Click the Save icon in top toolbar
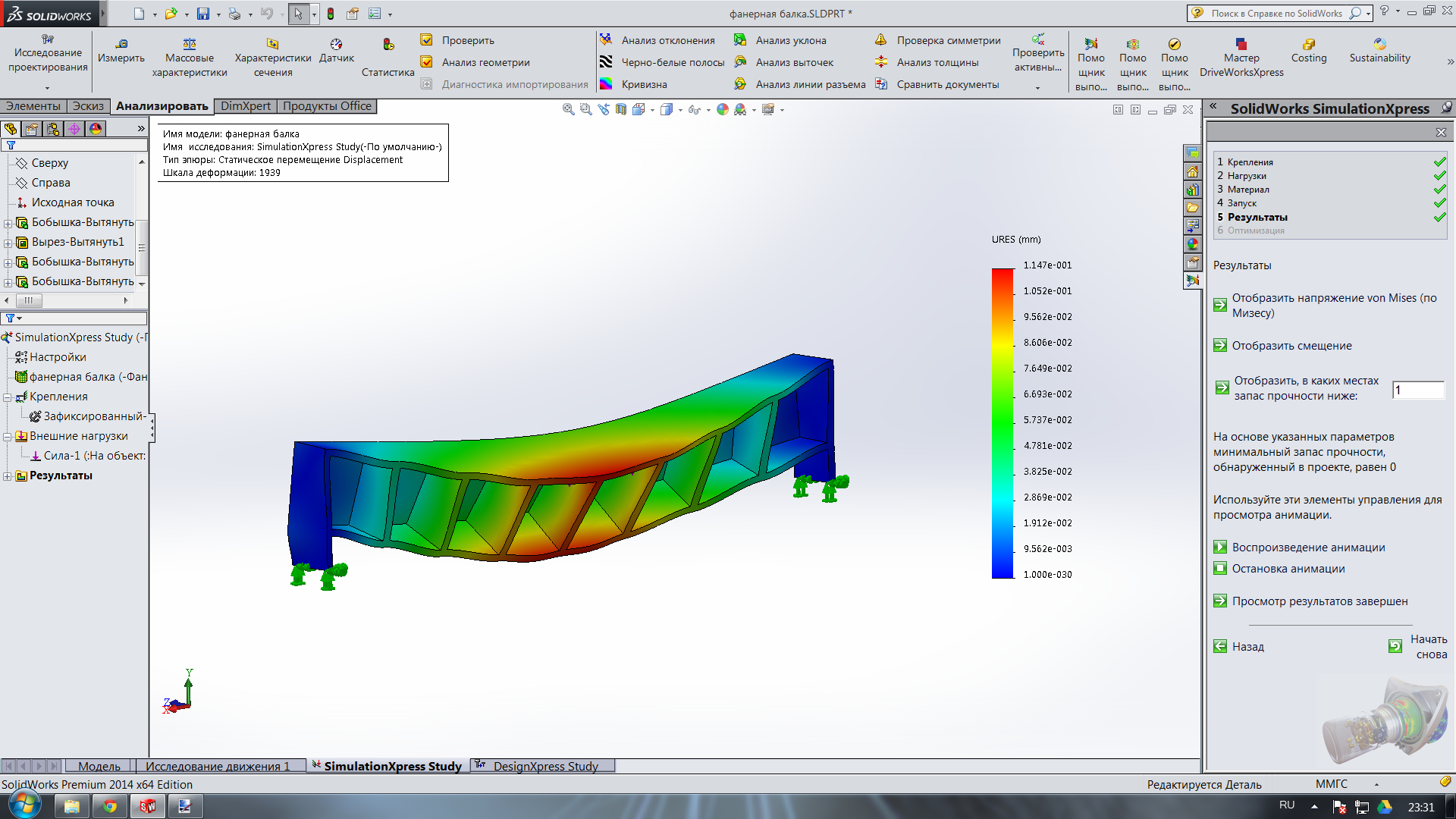The width and height of the screenshot is (1456, 819). (x=203, y=14)
